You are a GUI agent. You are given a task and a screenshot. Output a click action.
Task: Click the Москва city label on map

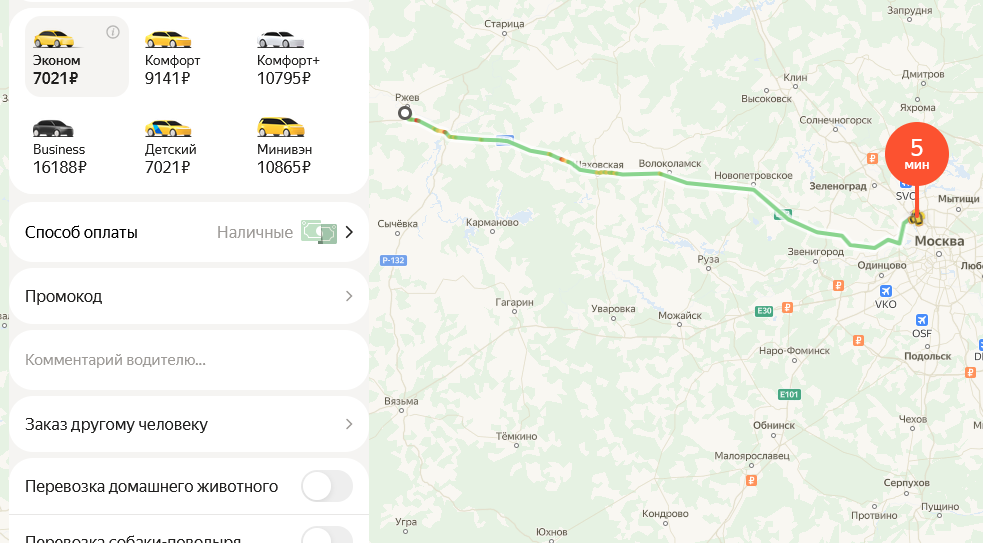[939, 241]
